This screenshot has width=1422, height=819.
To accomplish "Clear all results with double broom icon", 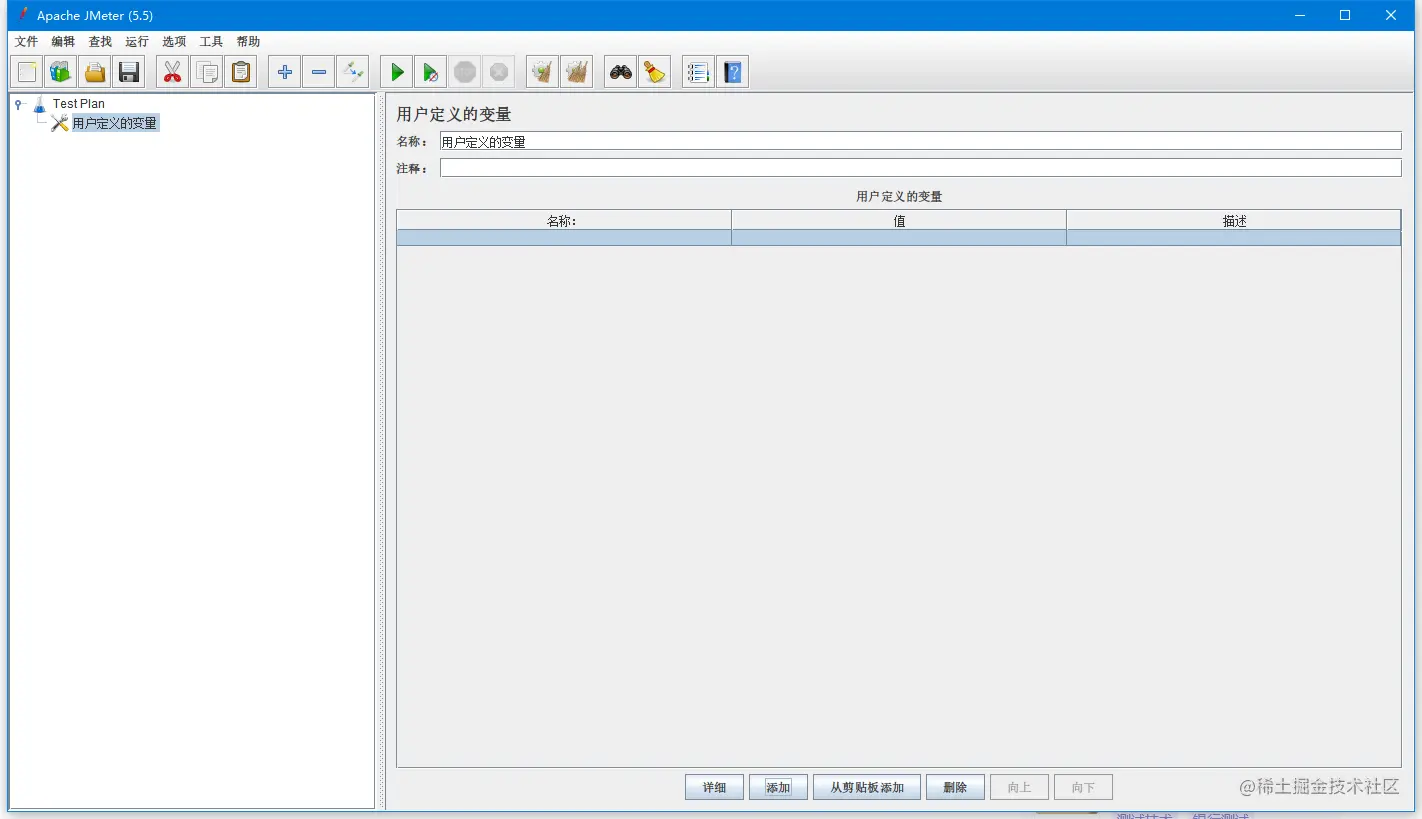I will click(x=577, y=72).
